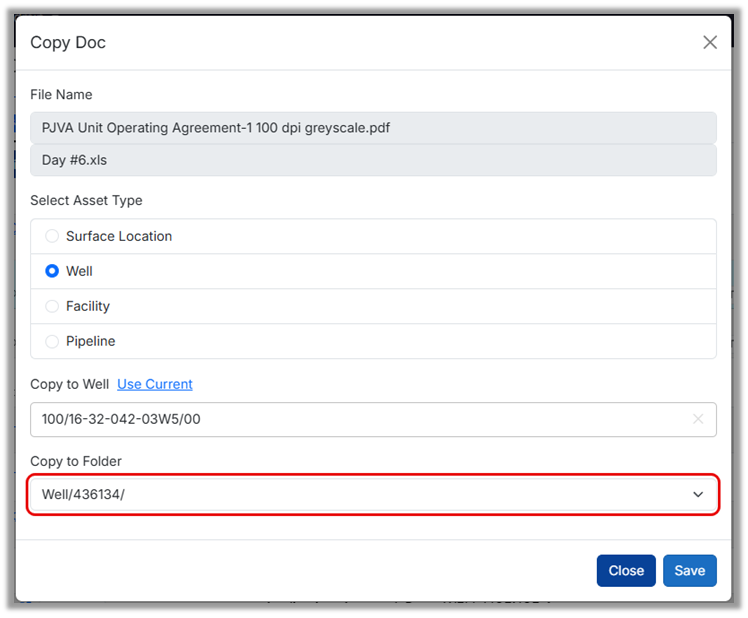Click the Day #6.xls file name field
The height and width of the screenshot is (618, 748).
372,160
